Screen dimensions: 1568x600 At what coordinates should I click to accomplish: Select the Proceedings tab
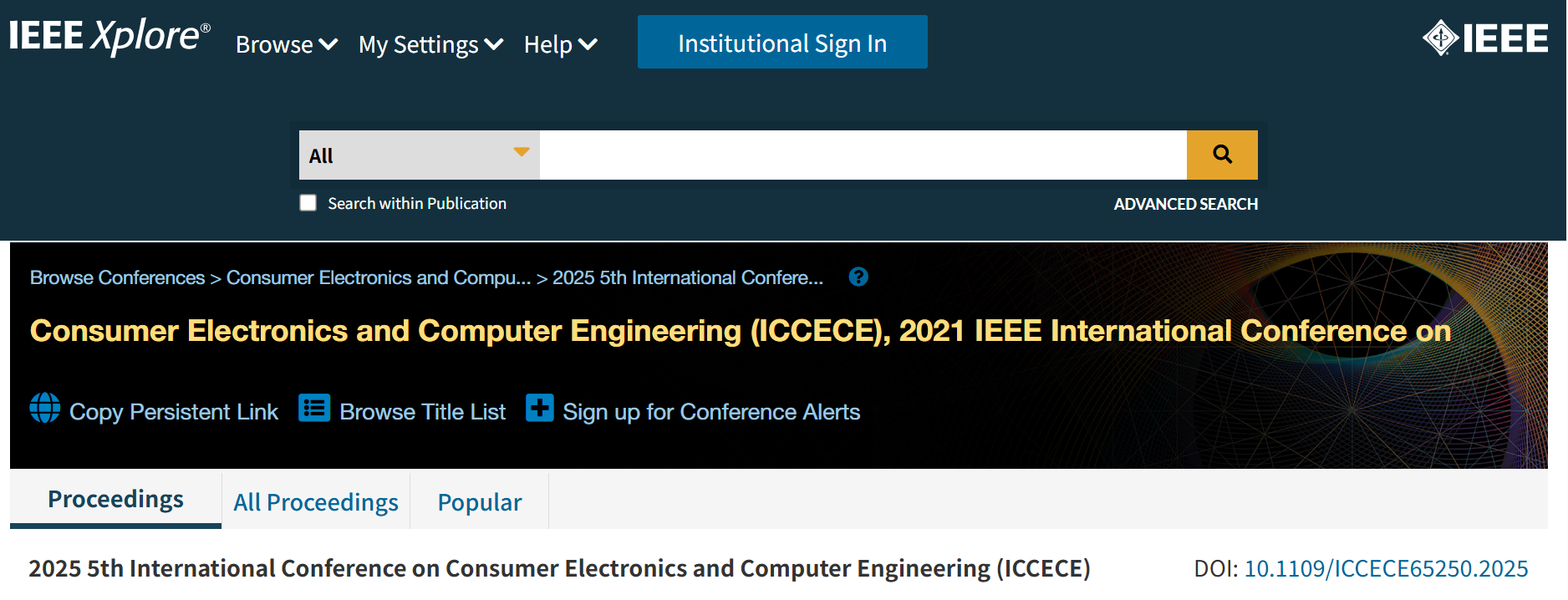pyautogui.click(x=115, y=500)
